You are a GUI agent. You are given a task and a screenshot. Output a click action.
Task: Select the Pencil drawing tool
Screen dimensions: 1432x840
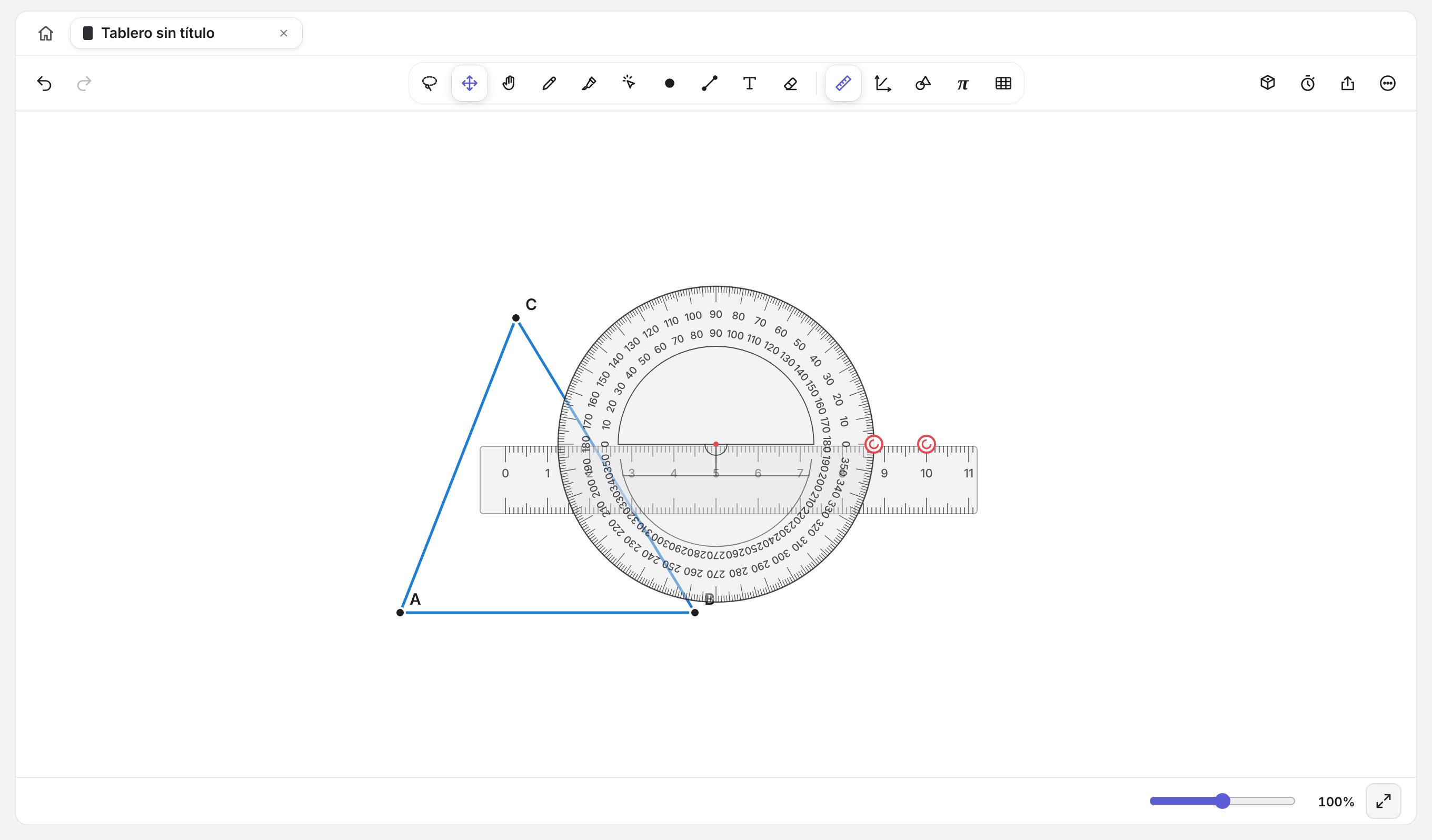click(549, 84)
